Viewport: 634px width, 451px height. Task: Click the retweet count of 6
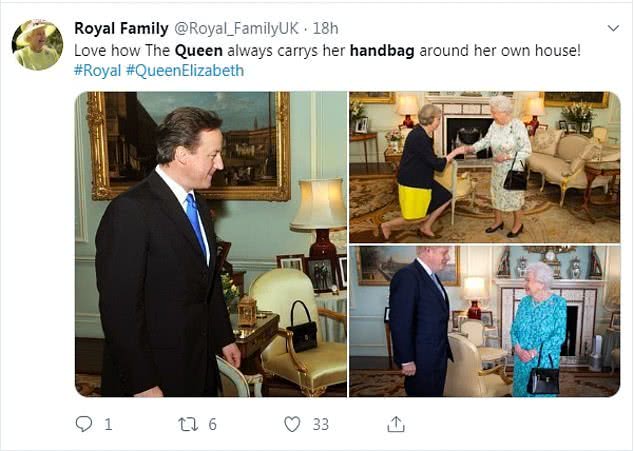[212, 424]
